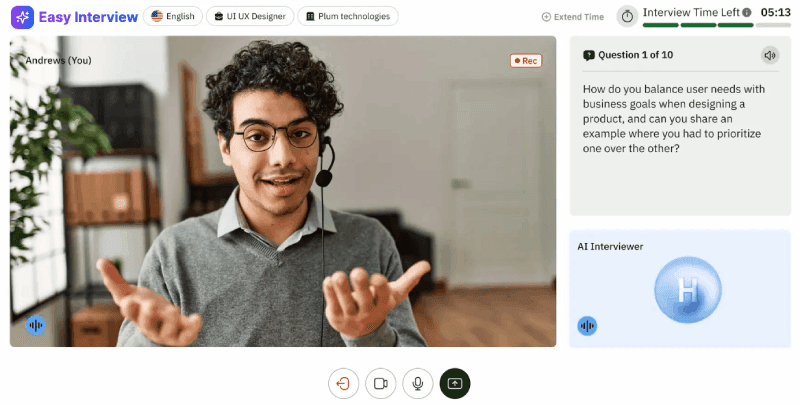Click the Andrews (You) name label
Screen dimensions: 800x406
click(58, 60)
